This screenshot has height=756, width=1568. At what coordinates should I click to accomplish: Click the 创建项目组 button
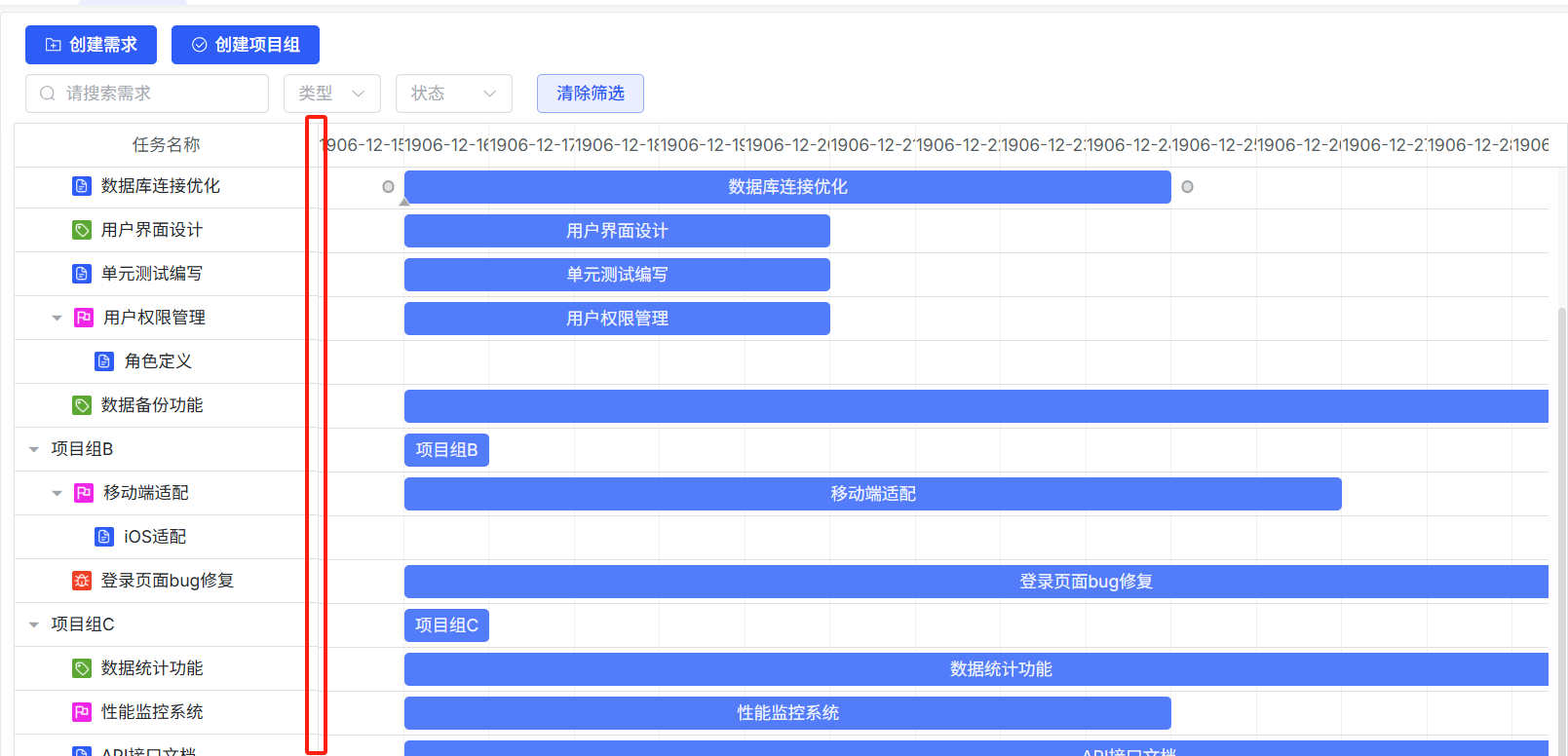tap(246, 45)
